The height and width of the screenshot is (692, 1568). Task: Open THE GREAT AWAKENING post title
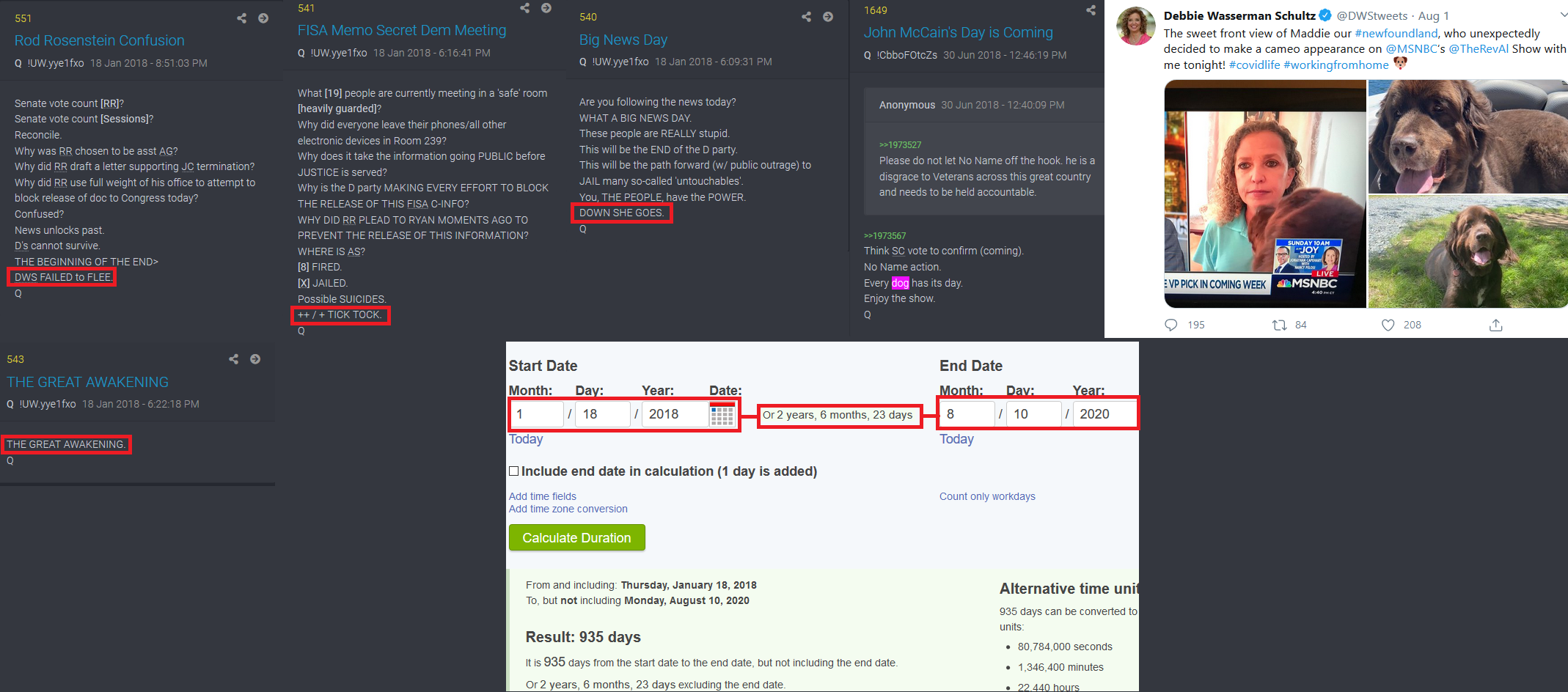pos(88,382)
